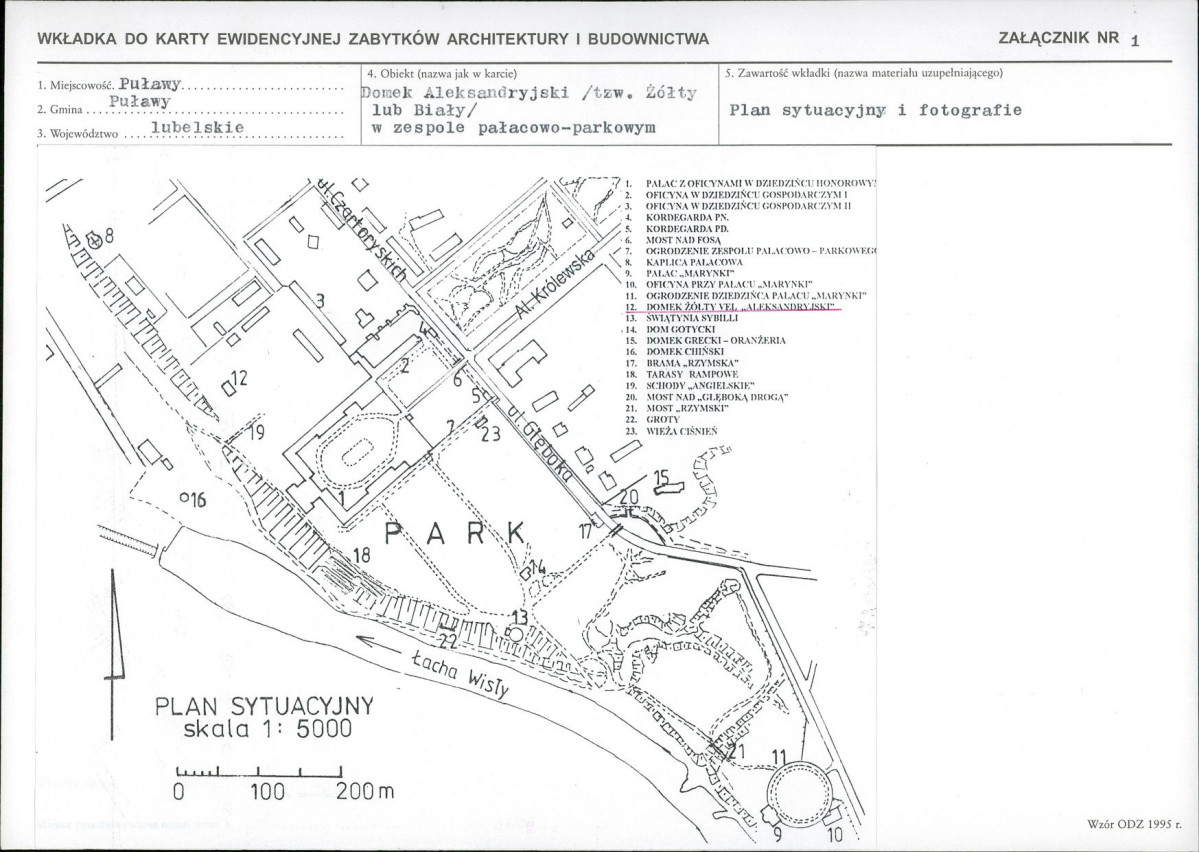
Task: Click the building marker numbered 12
Action: tap(227, 389)
